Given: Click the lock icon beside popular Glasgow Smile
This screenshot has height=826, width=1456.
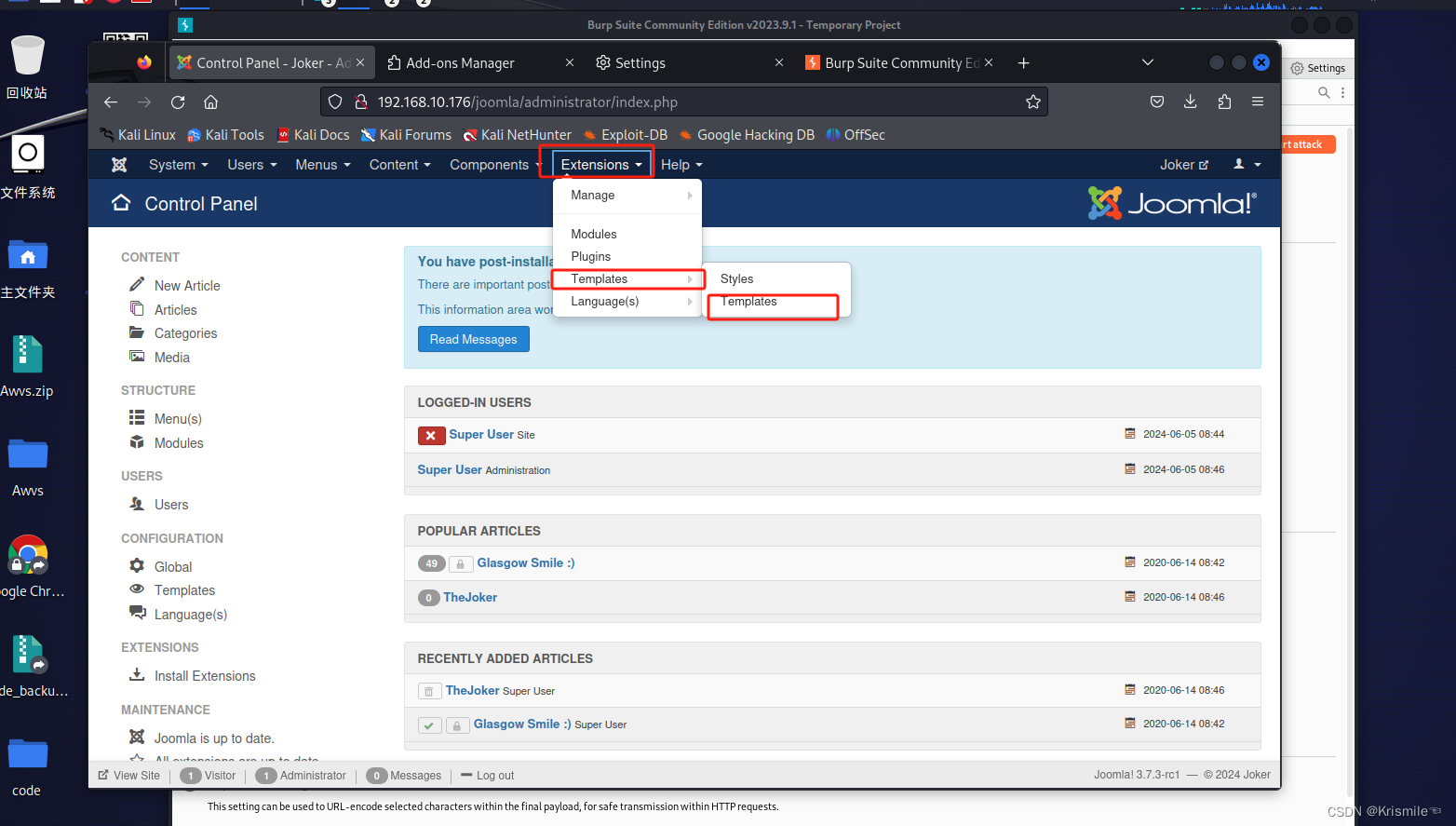Looking at the screenshot, I should click(x=460, y=564).
